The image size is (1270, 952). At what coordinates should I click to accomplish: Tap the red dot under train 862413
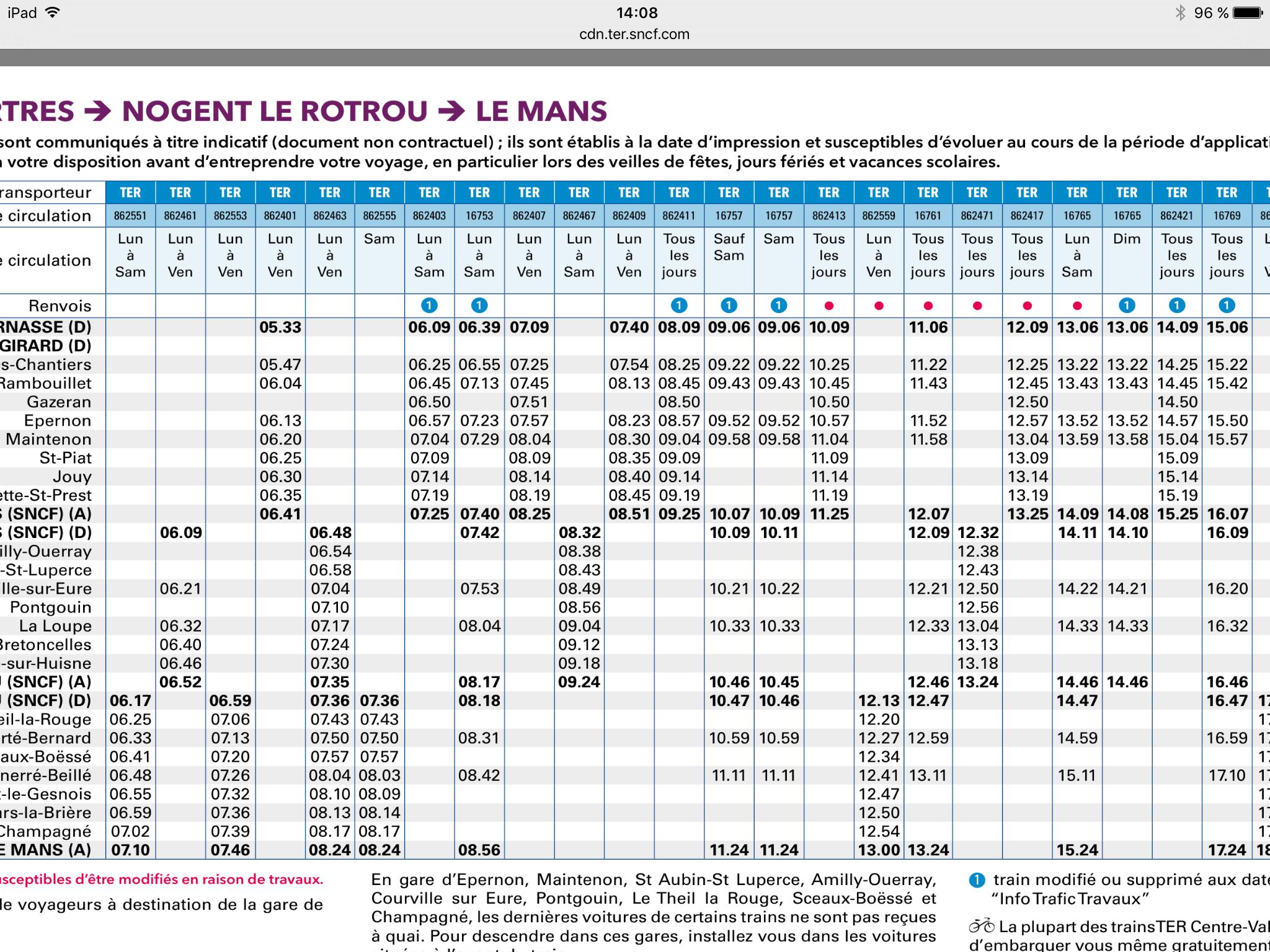(x=829, y=306)
